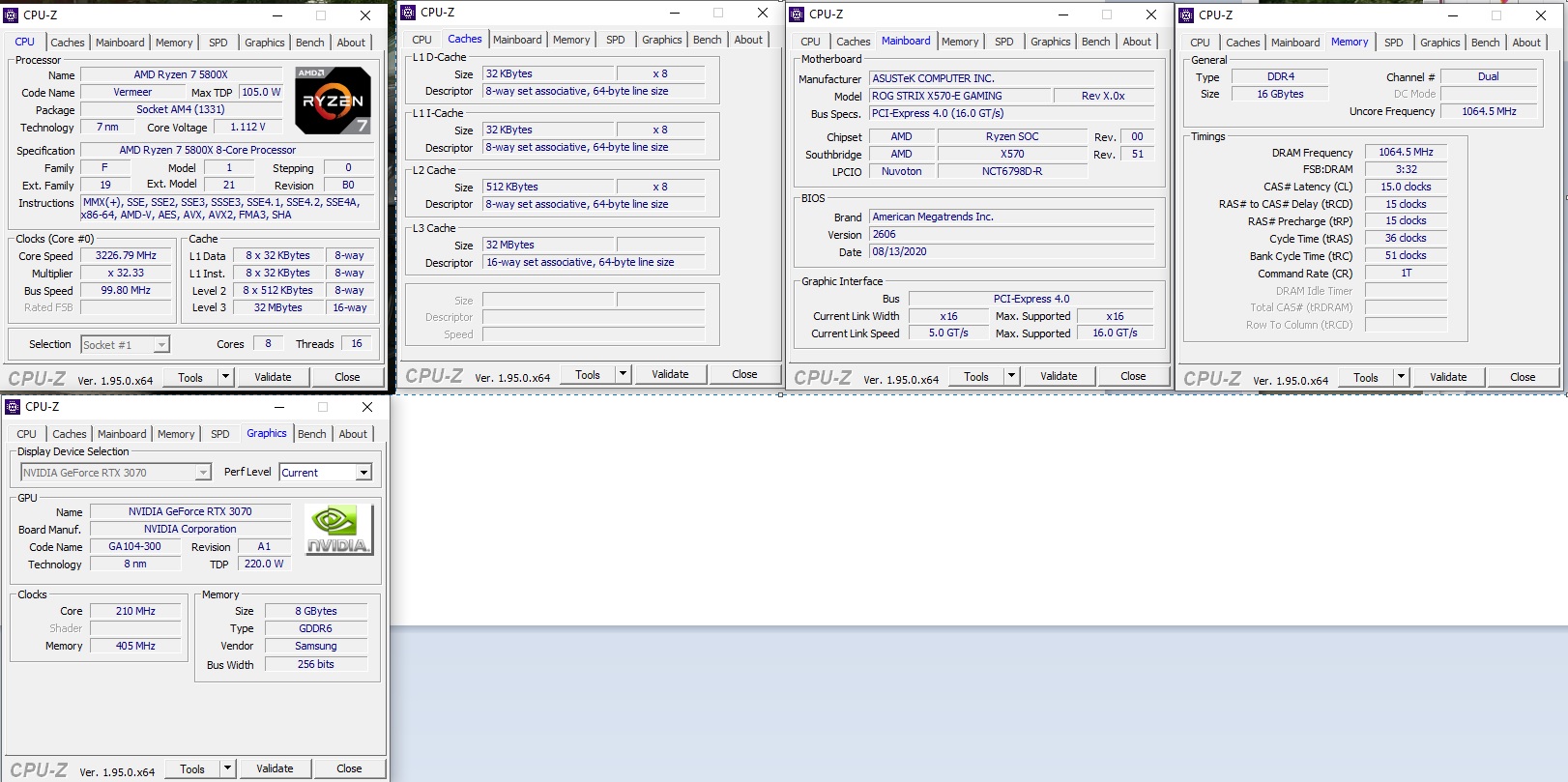The height and width of the screenshot is (782, 1568).
Task: Click the CPU-Z app icon in the Graphics window title bar
Action: (14, 407)
